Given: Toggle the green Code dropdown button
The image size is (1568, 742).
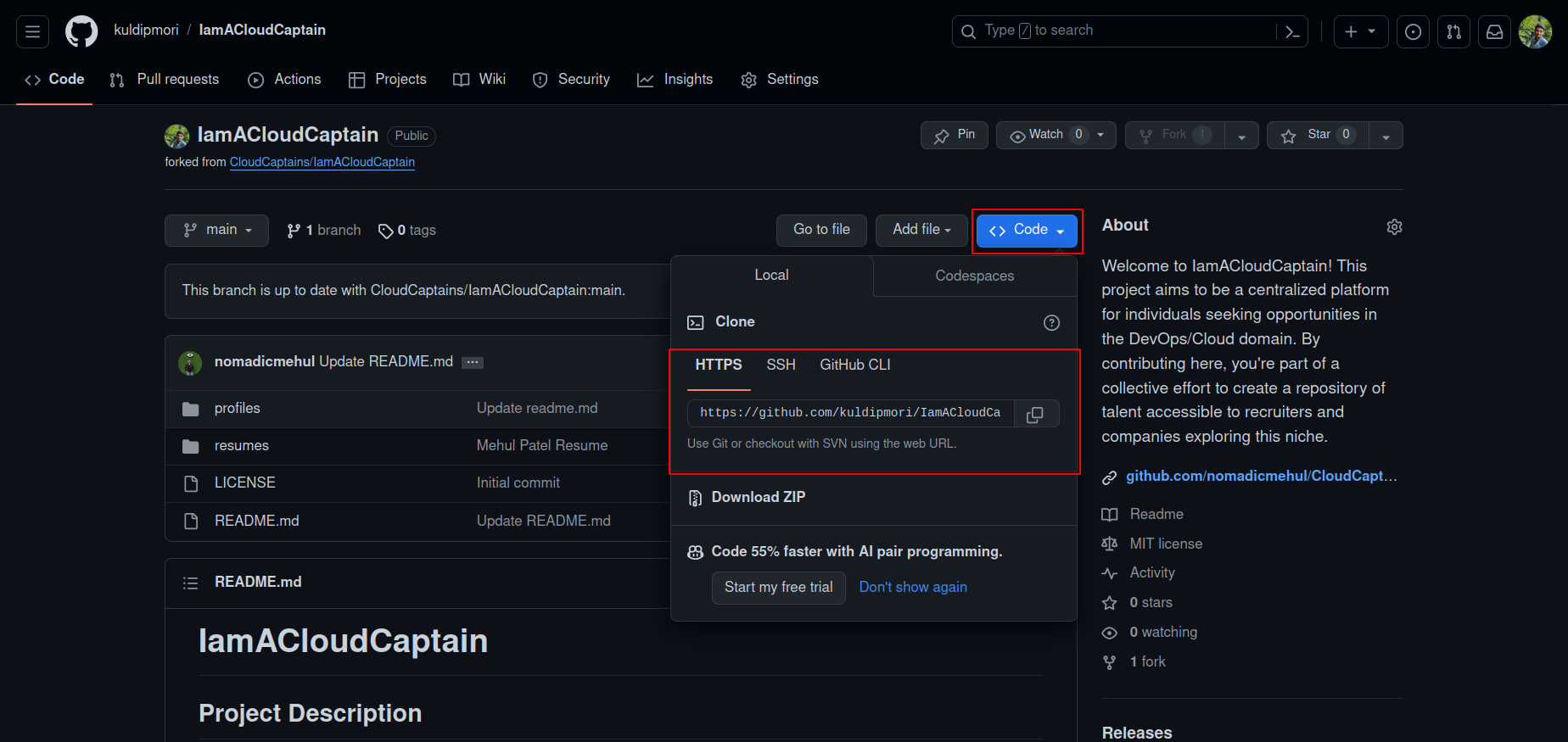Looking at the screenshot, I should [x=1027, y=231].
